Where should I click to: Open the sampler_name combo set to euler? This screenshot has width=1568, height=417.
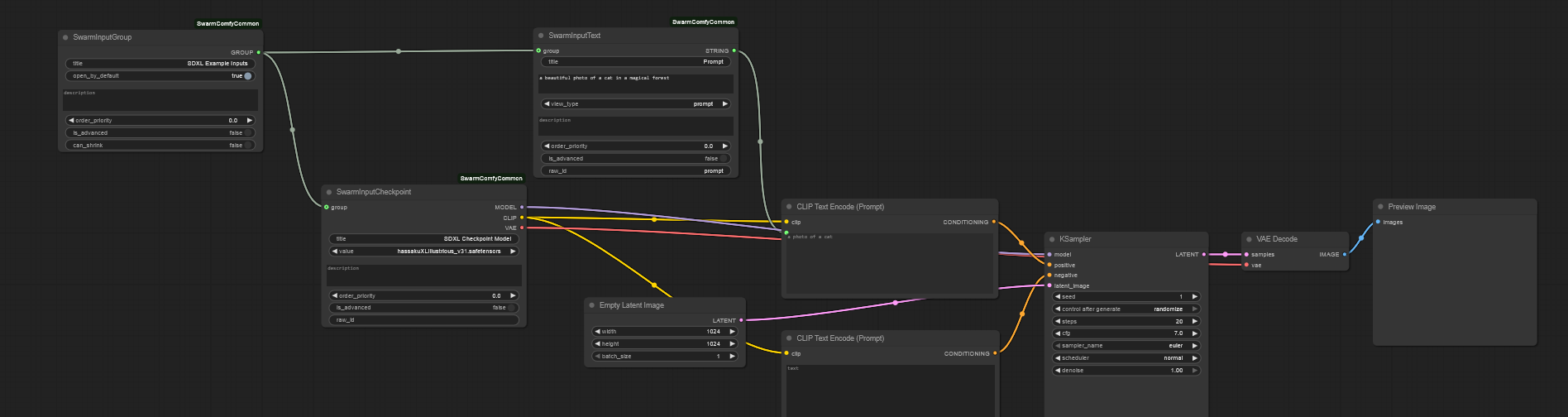1126,346
